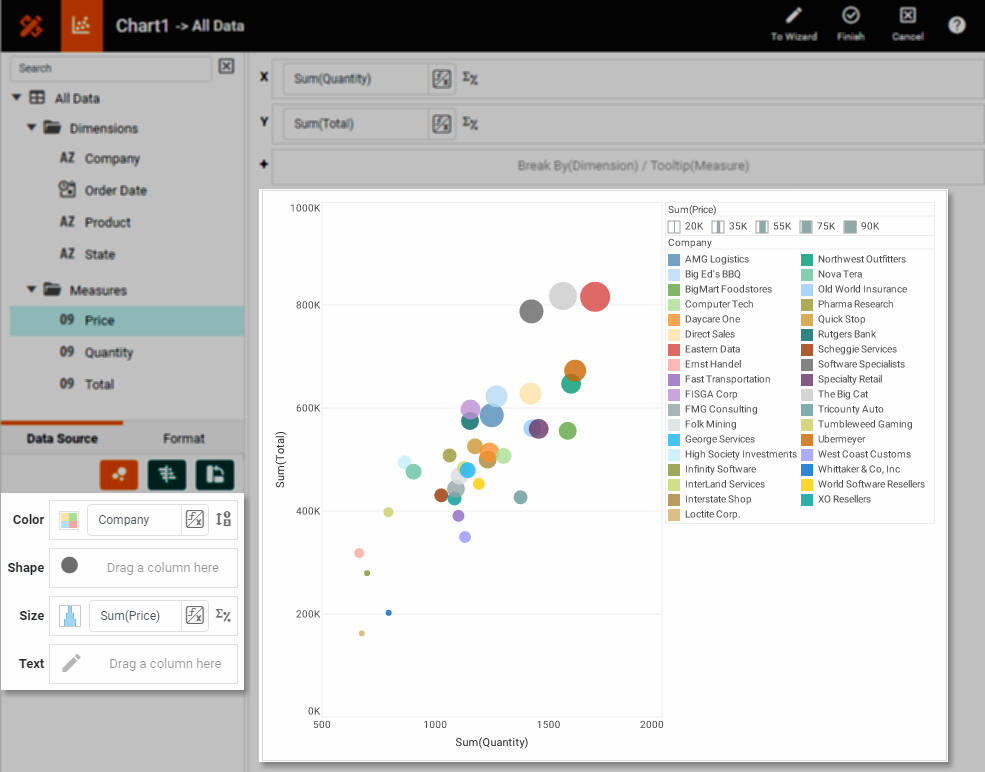Open the formula editor for the Color field Company
This screenshot has width=985, height=772.
click(x=196, y=519)
